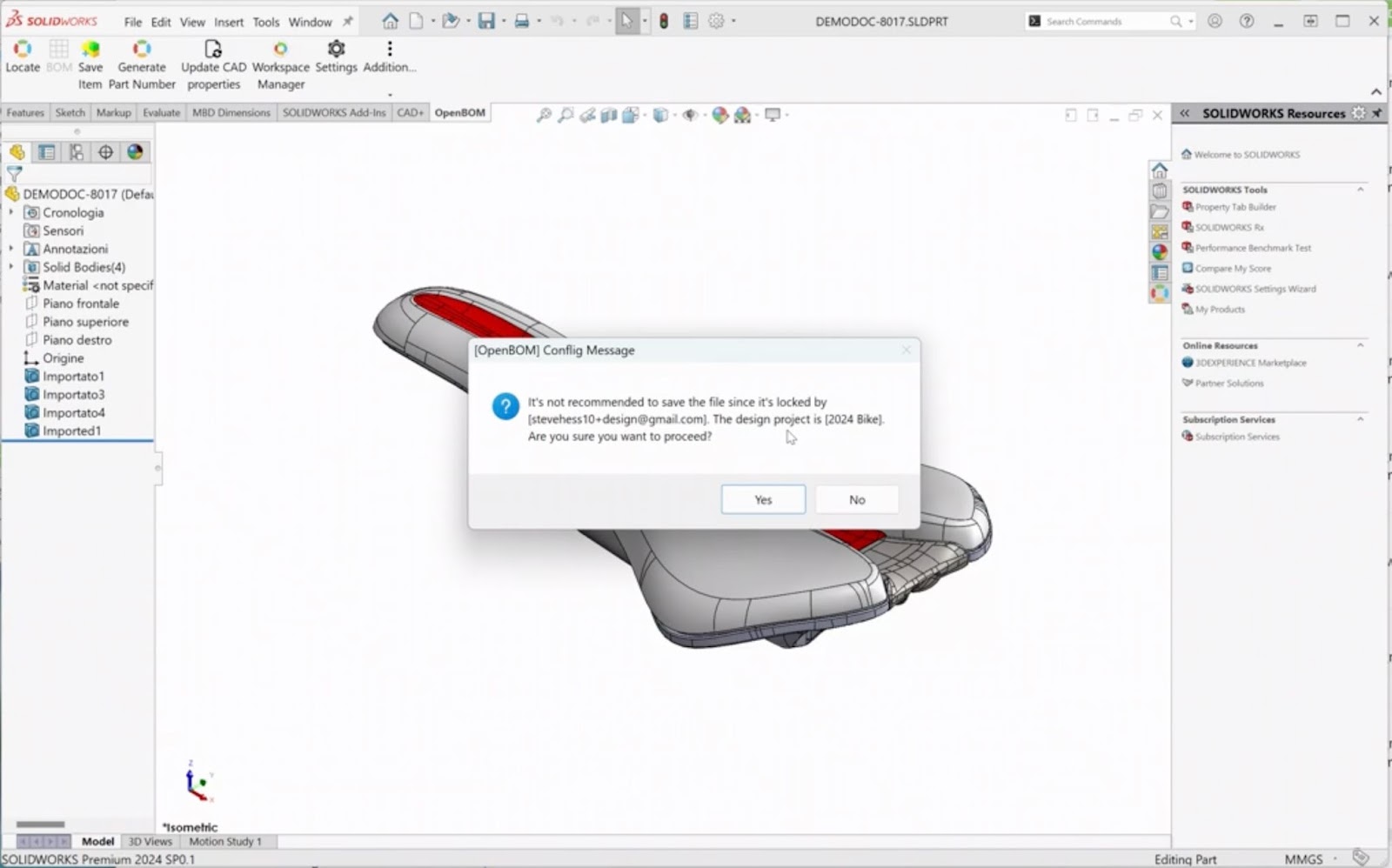Expand the Annotazioni tree node
Image resolution: width=1392 pixels, height=868 pixels.
click(11, 249)
